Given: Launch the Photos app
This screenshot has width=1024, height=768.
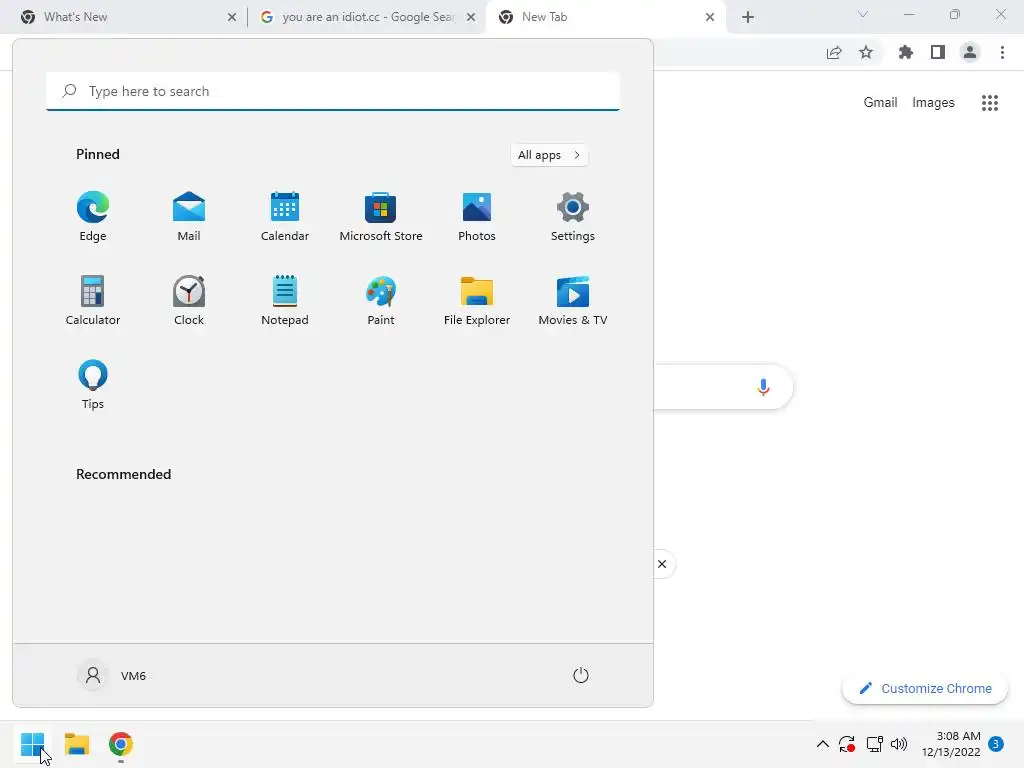Looking at the screenshot, I should coord(477,216).
